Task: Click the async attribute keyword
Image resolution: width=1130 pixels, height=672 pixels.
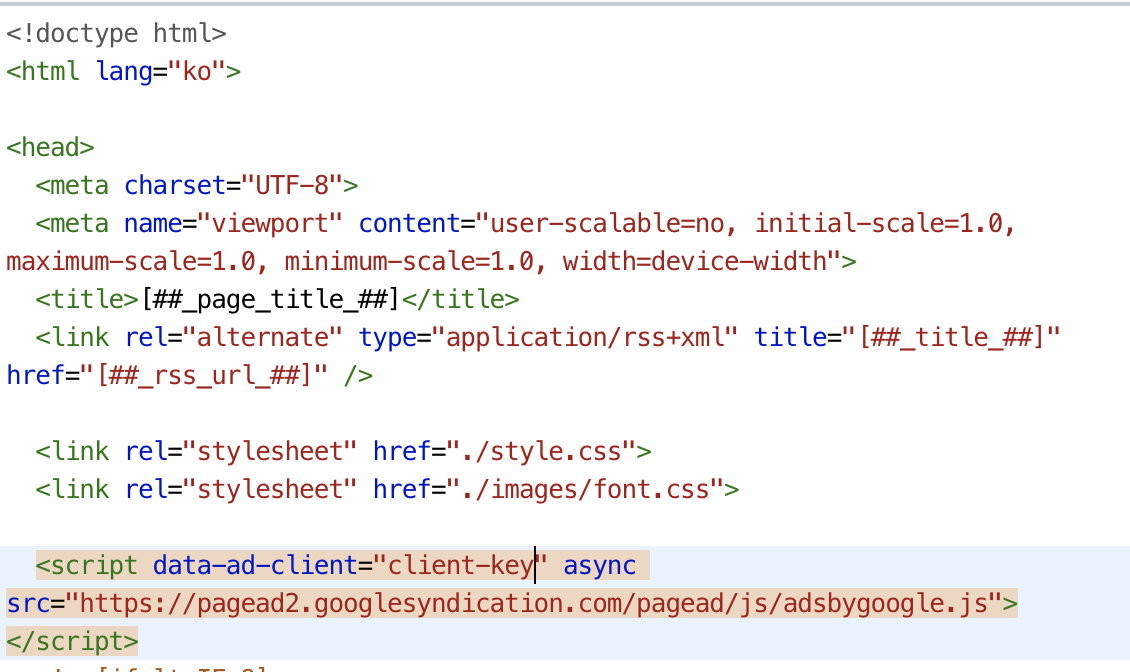Action: (600, 565)
